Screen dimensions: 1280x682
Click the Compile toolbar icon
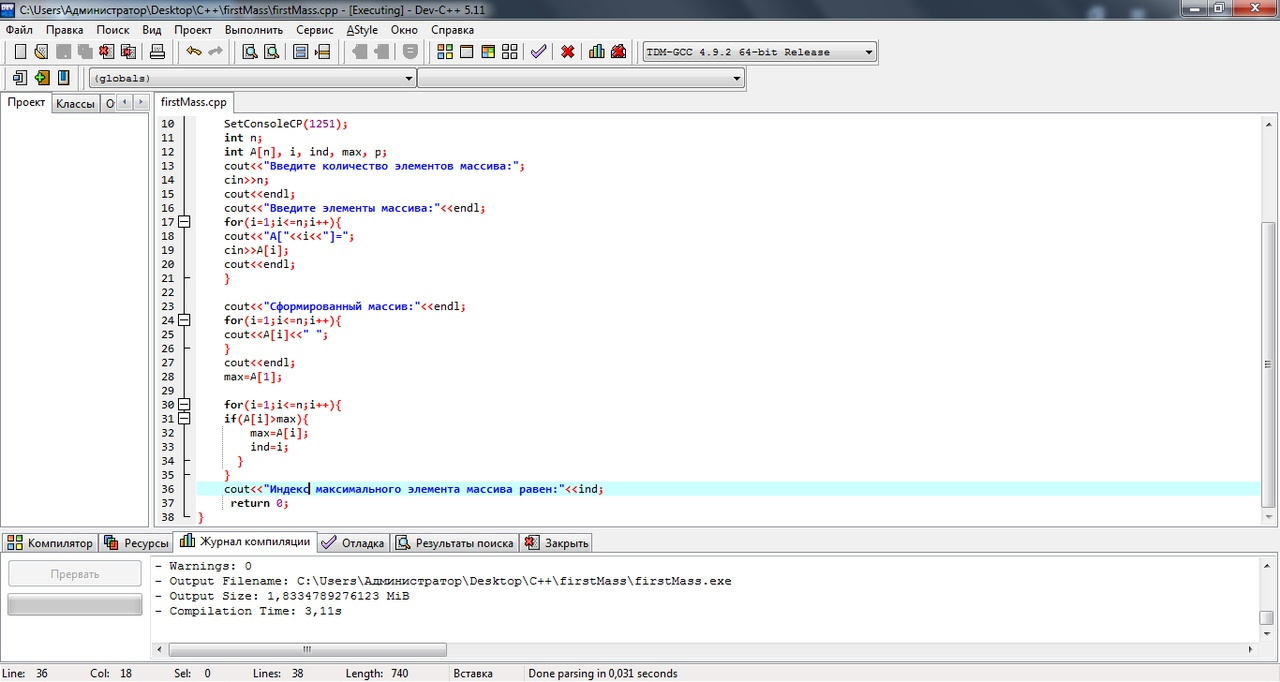click(x=445, y=52)
